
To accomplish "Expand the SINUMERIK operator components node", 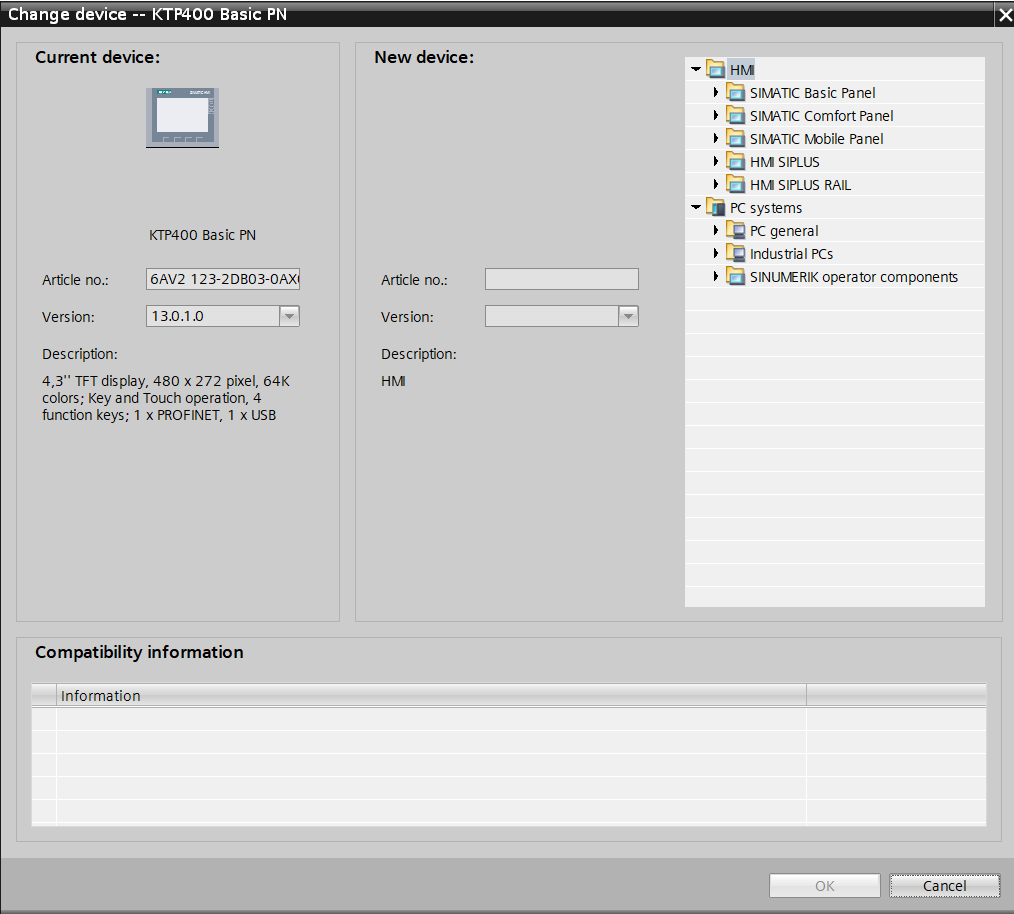I will tap(715, 277).
